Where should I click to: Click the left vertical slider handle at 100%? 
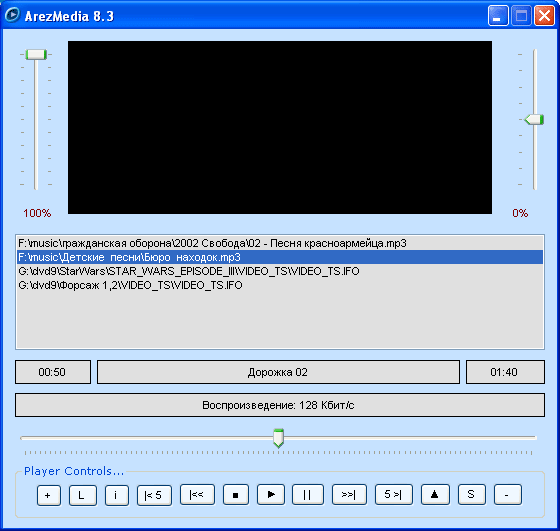click(x=36, y=55)
